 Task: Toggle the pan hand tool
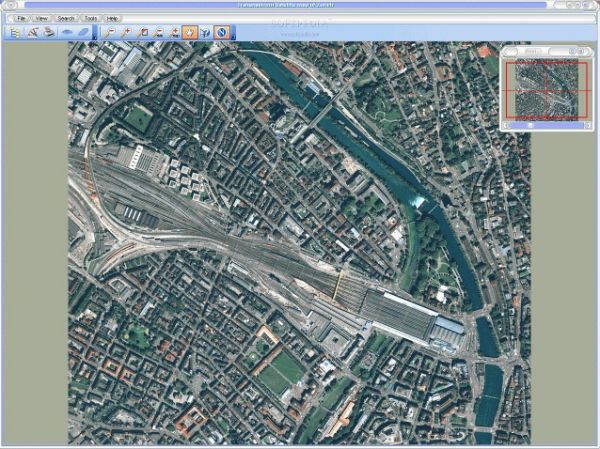click(x=189, y=33)
